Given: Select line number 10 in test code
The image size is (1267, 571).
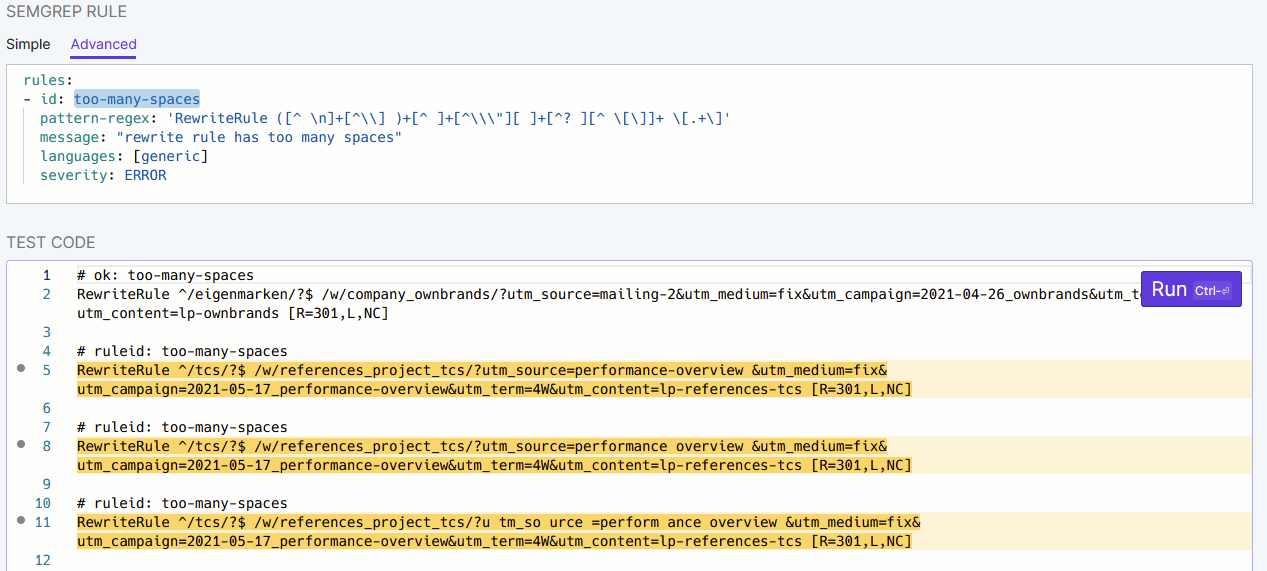Looking at the screenshot, I should [x=42, y=503].
